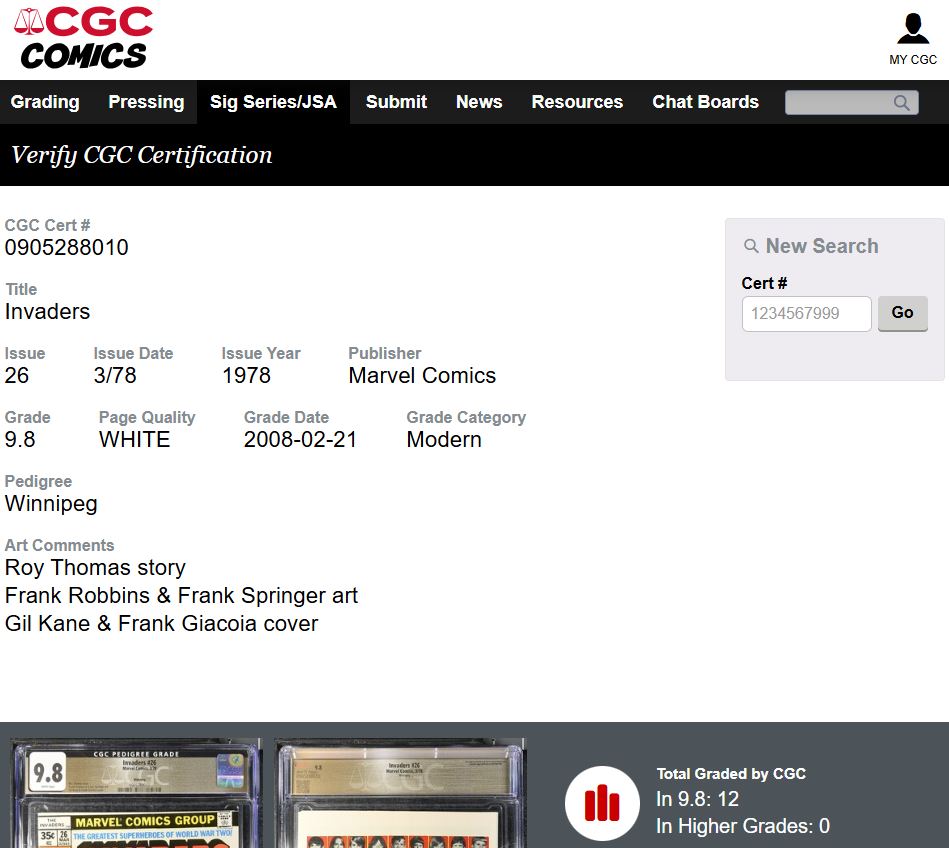The width and height of the screenshot is (949, 848).
Task: Click the cert number 0905288010
Action: tap(67, 248)
